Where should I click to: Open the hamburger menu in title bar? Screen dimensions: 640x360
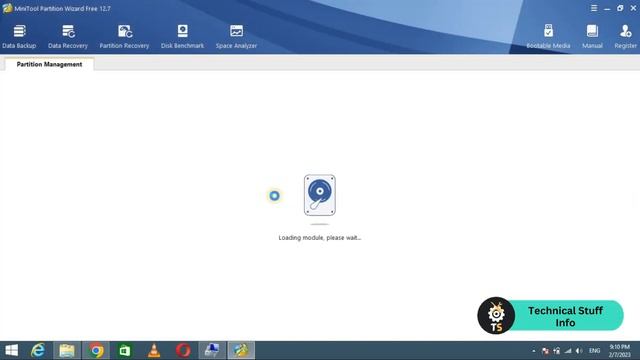tap(594, 8)
